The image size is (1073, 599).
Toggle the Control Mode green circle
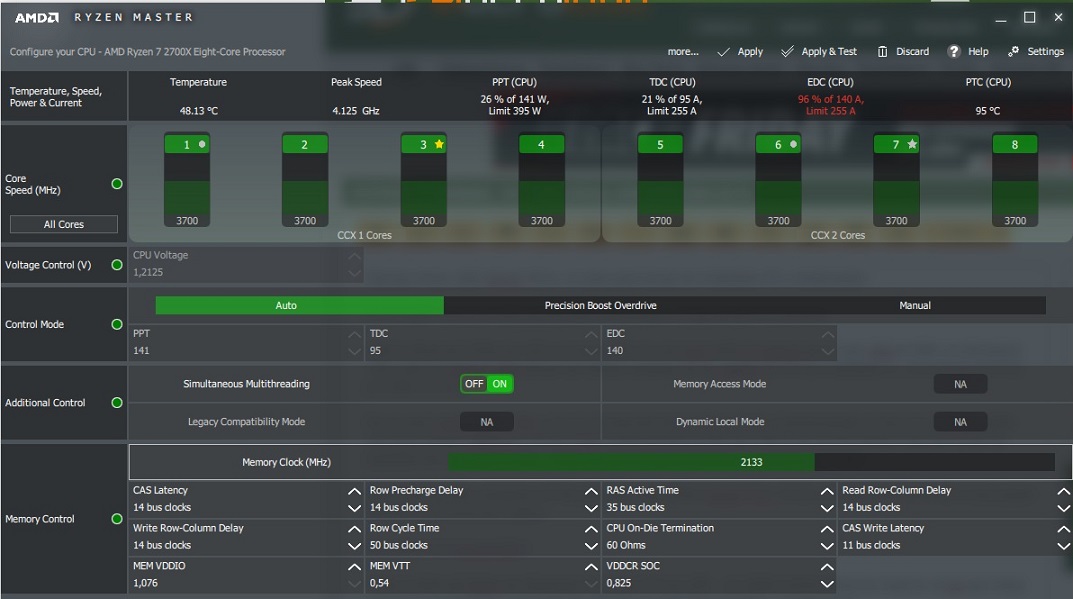[117, 324]
